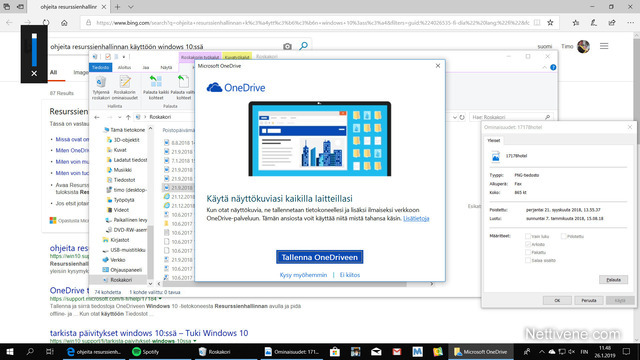Toggle the Piilotettu checkbox
Image resolution: width=640 pixels, height=360 pixels.
[x=563, y=236]
